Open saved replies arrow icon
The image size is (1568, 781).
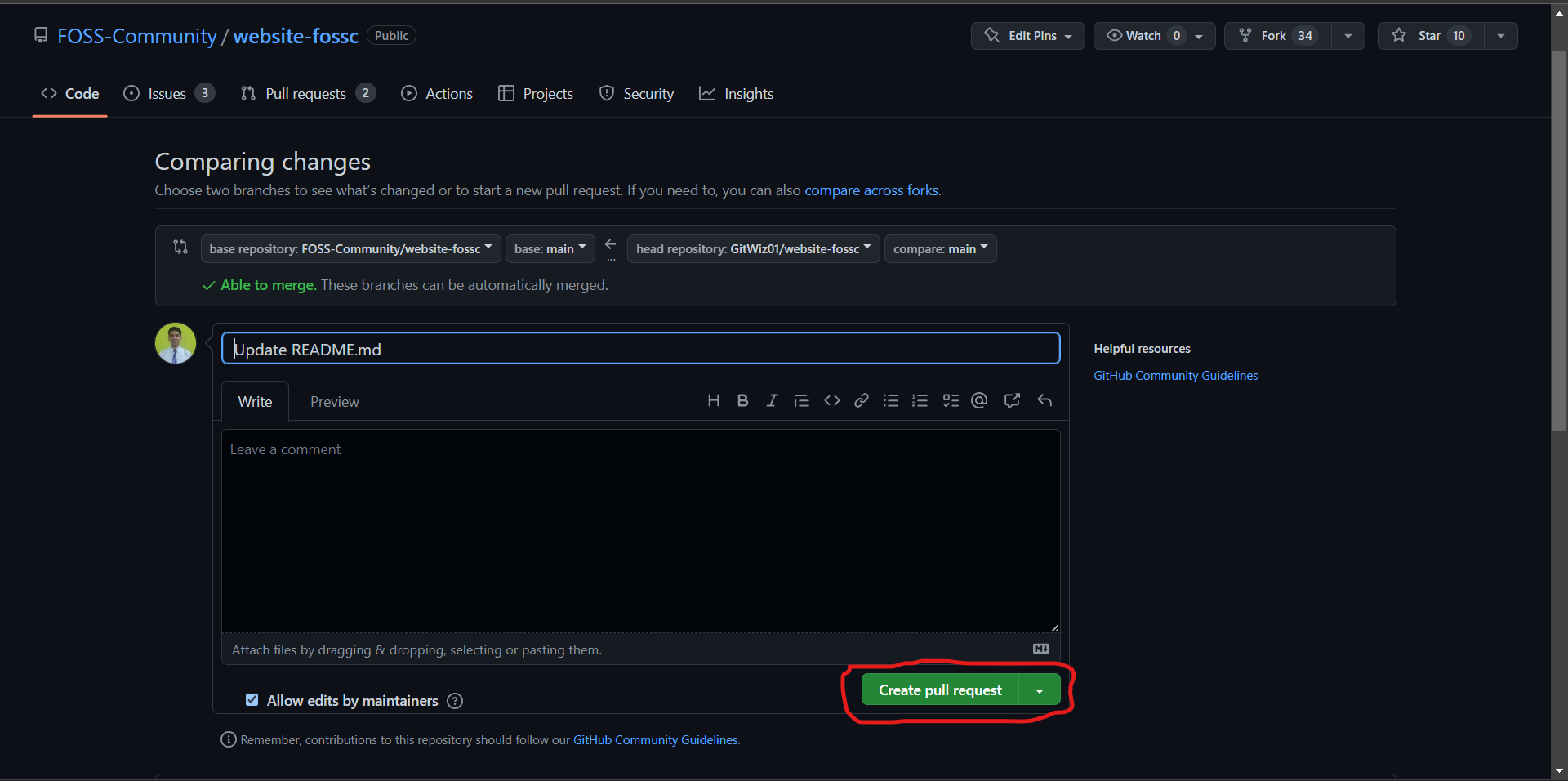(1045, 400)
